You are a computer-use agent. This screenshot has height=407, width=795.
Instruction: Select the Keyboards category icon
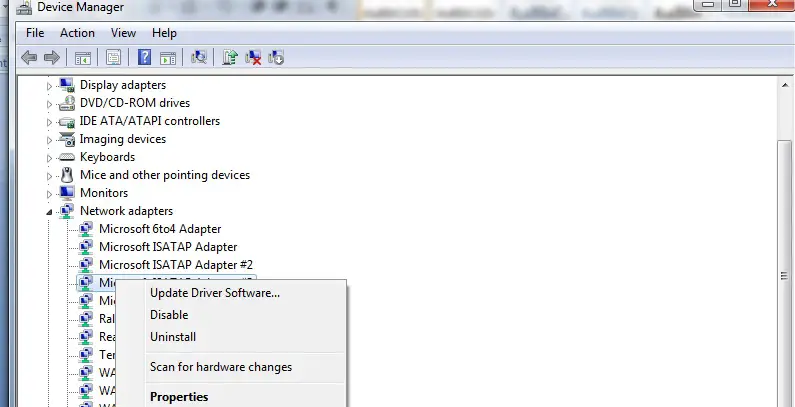(66, 157)
